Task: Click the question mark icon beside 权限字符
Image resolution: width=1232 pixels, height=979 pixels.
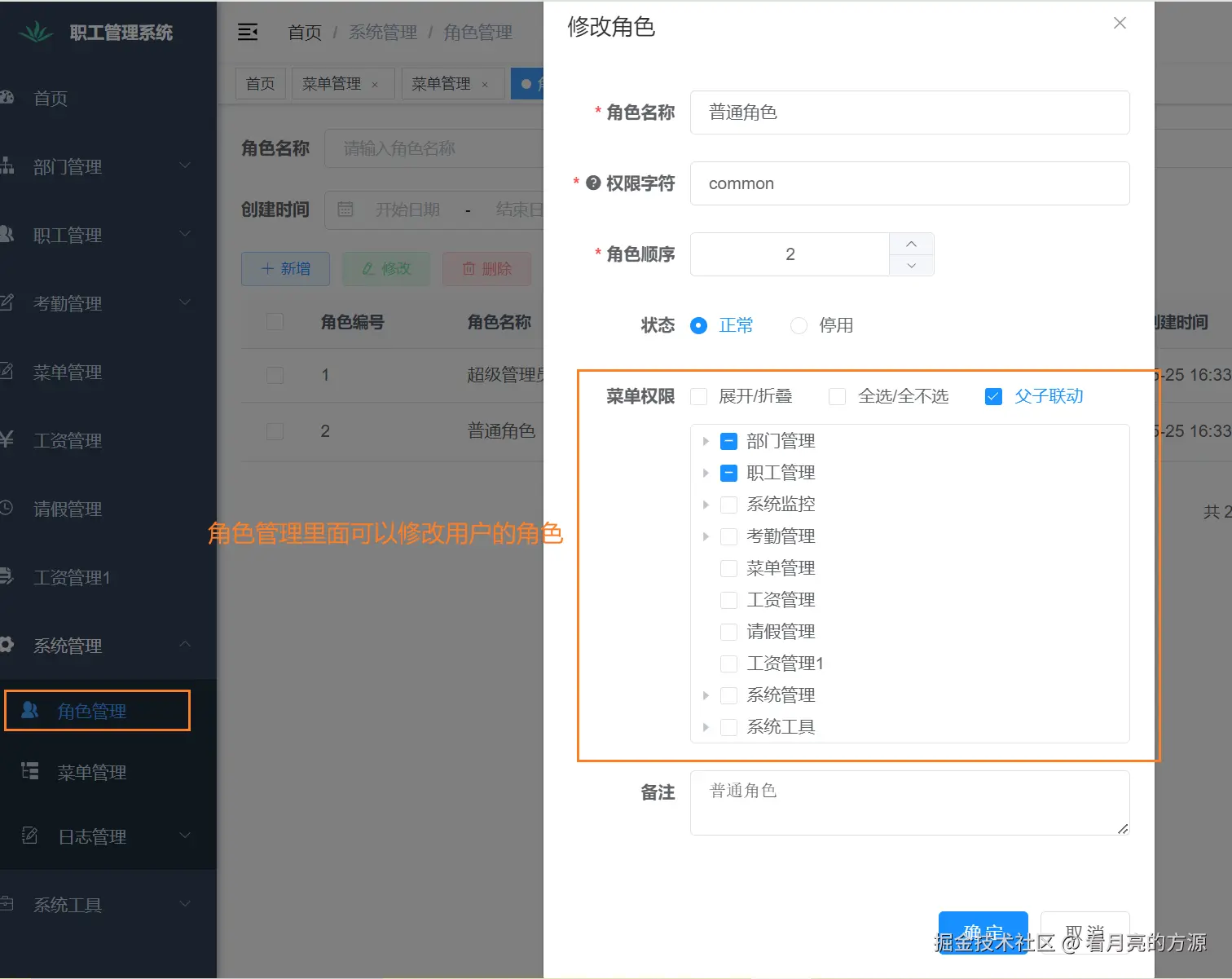Action: pos(593,183)
